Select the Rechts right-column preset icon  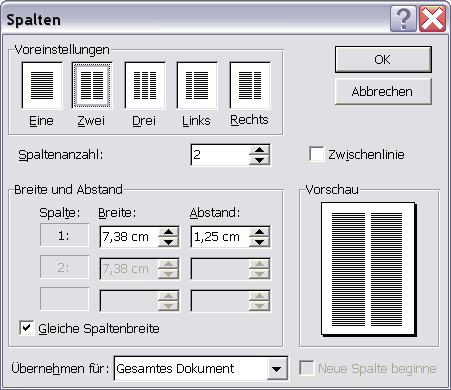(x=250, y=85)
